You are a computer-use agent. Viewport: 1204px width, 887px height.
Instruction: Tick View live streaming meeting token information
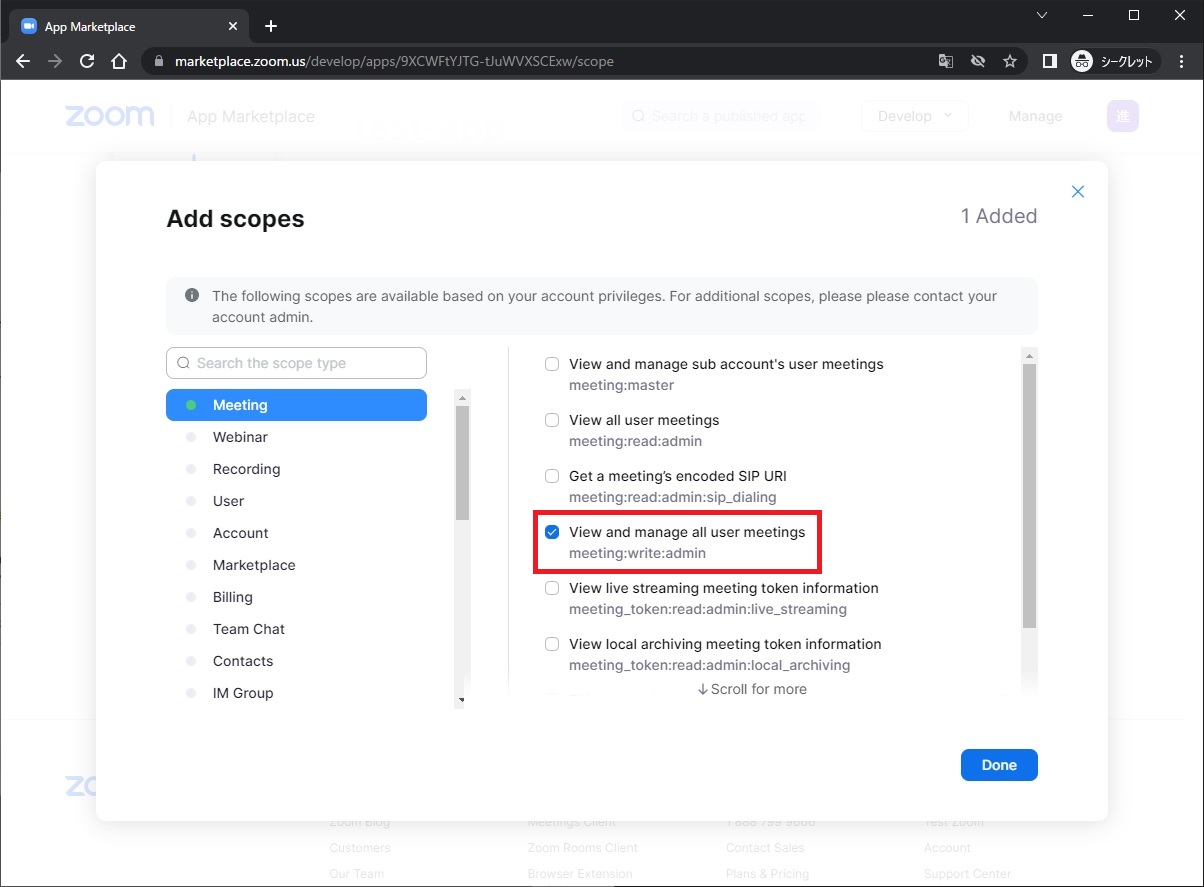pyautogui.click(x=552, y=588)
